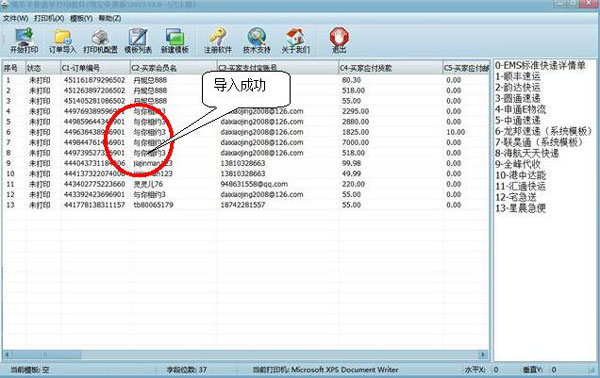The width and height of the screenshot is (600, 378).
Task: Click the amount 2295.00
Action: coord(355,111)
